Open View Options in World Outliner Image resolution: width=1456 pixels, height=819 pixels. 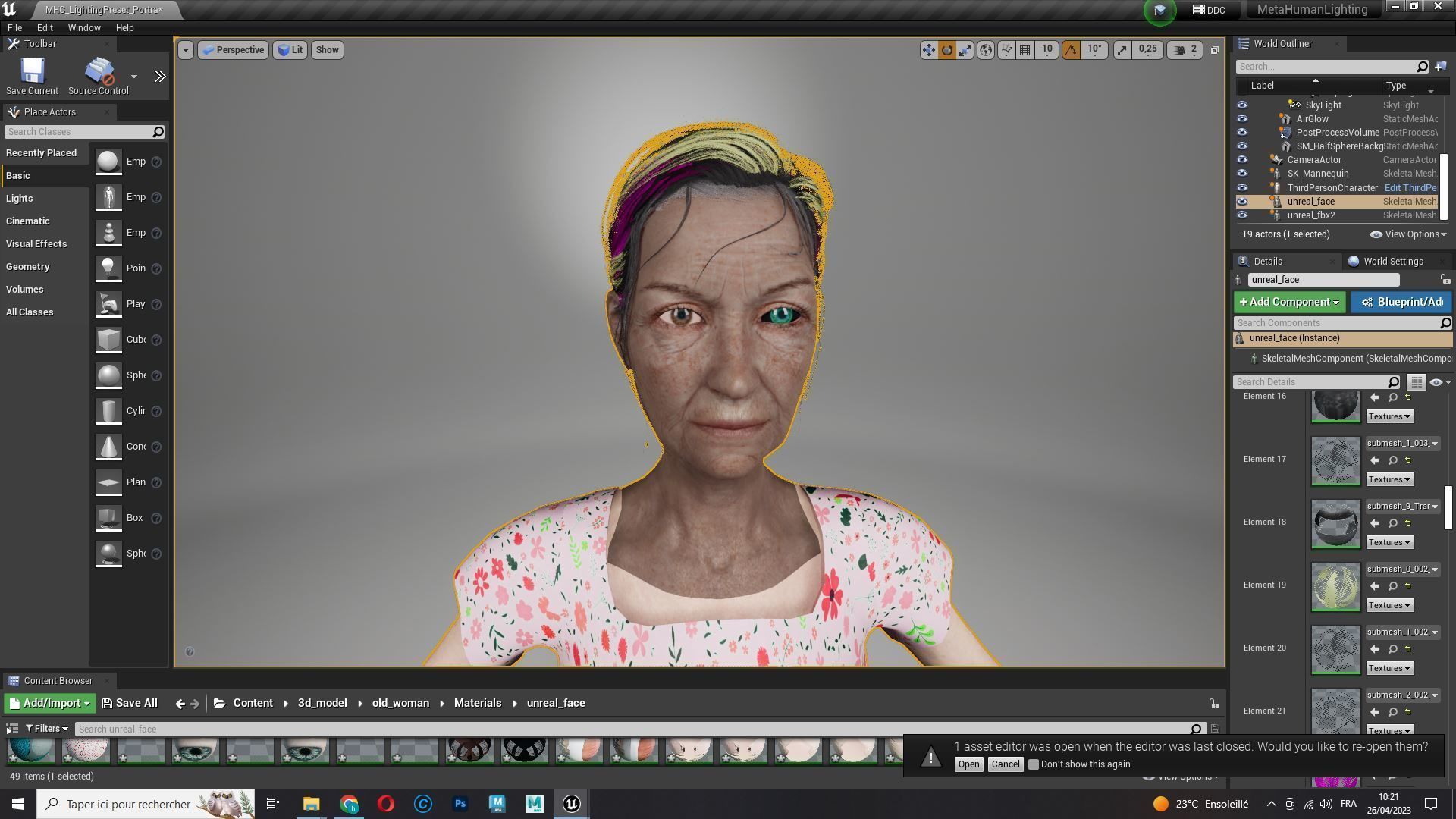1408,234
